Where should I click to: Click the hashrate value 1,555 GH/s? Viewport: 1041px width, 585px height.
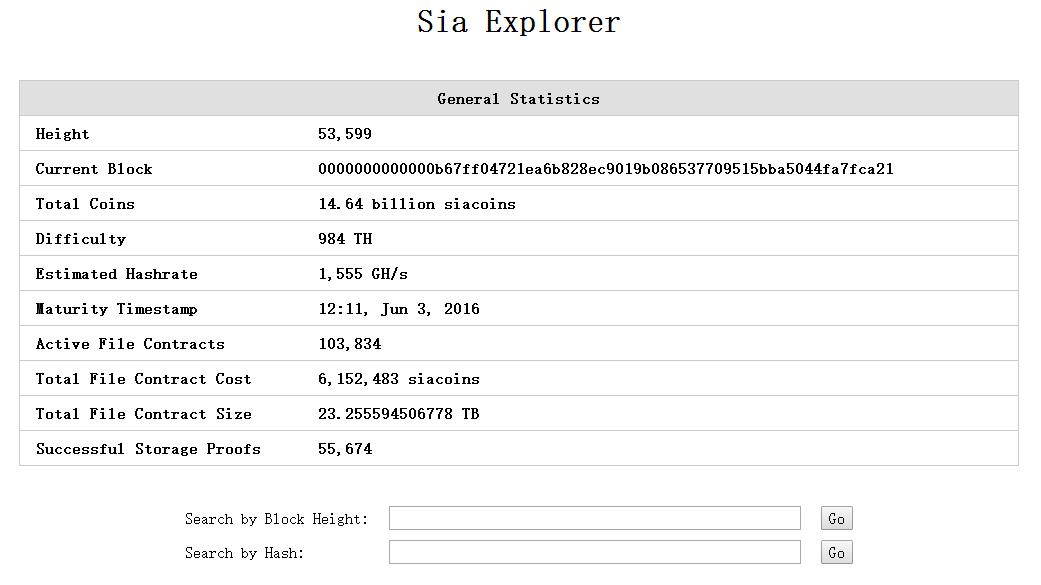(362, 274)
